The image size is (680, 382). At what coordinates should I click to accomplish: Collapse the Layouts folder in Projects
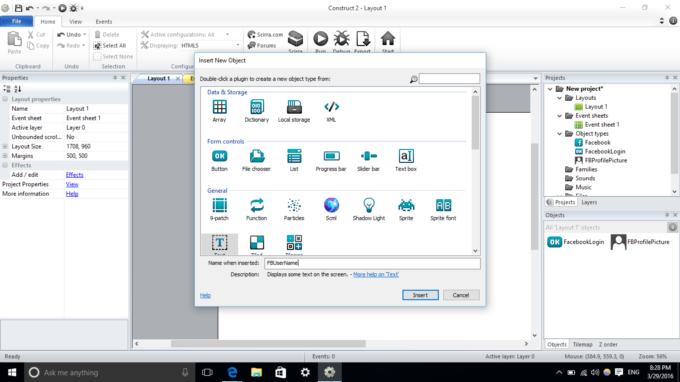coord(559,98)
